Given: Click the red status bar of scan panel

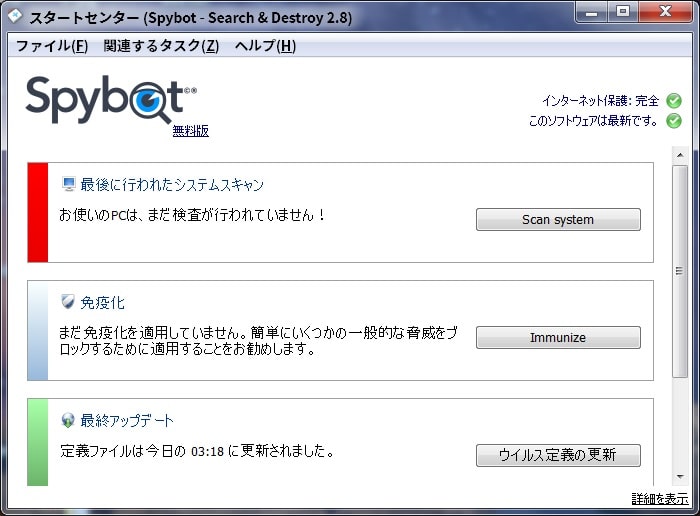Looking at the screenshot, I should [38, 212].
